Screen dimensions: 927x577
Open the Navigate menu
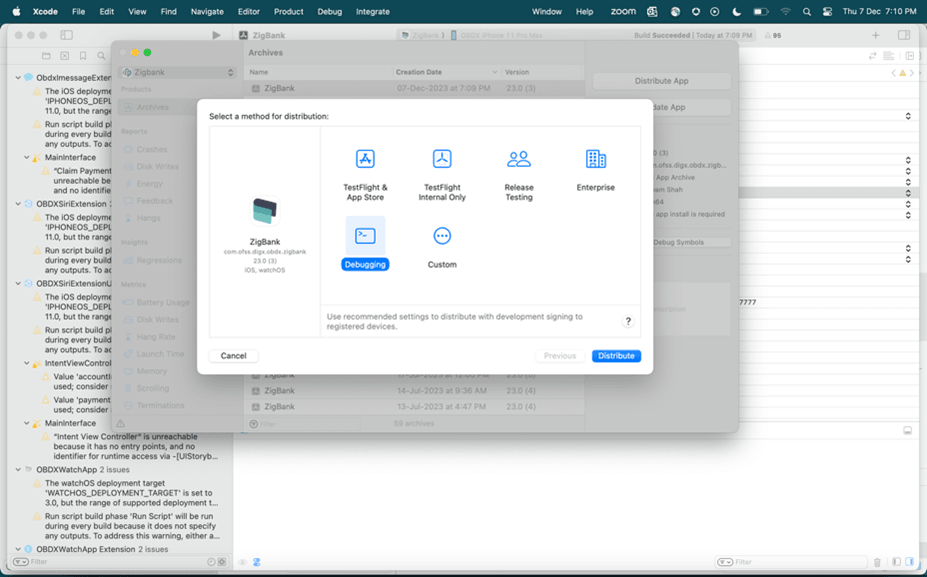point(207,11)
